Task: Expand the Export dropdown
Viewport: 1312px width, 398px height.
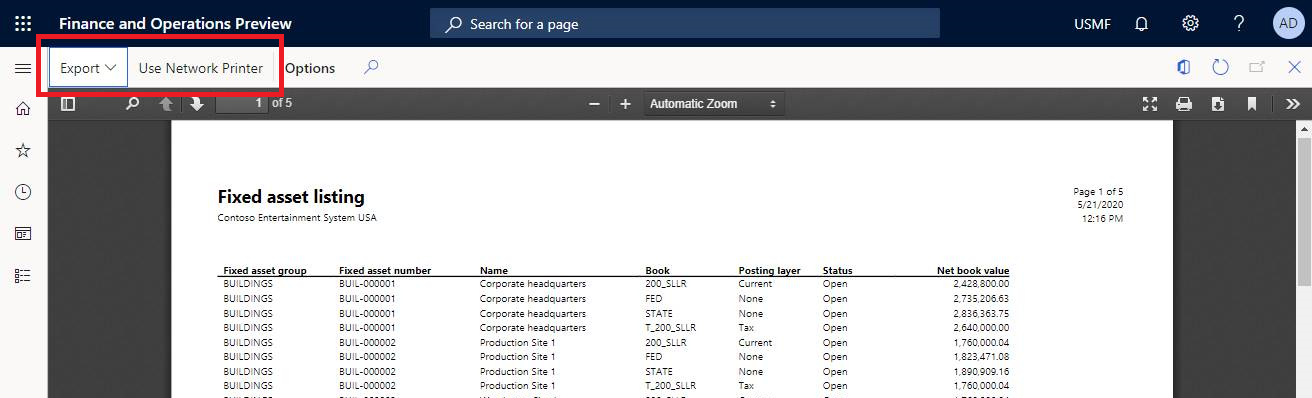Action: point(89,68)
